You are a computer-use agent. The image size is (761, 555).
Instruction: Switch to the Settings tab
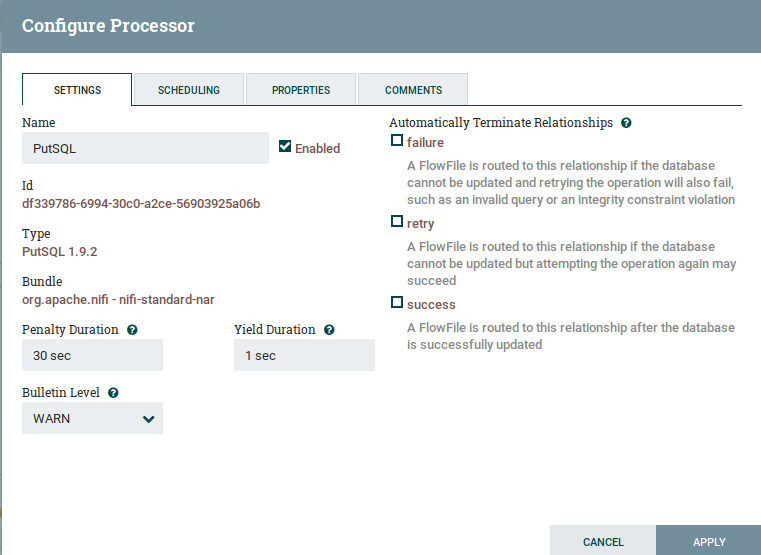click(x=77, y=90)
